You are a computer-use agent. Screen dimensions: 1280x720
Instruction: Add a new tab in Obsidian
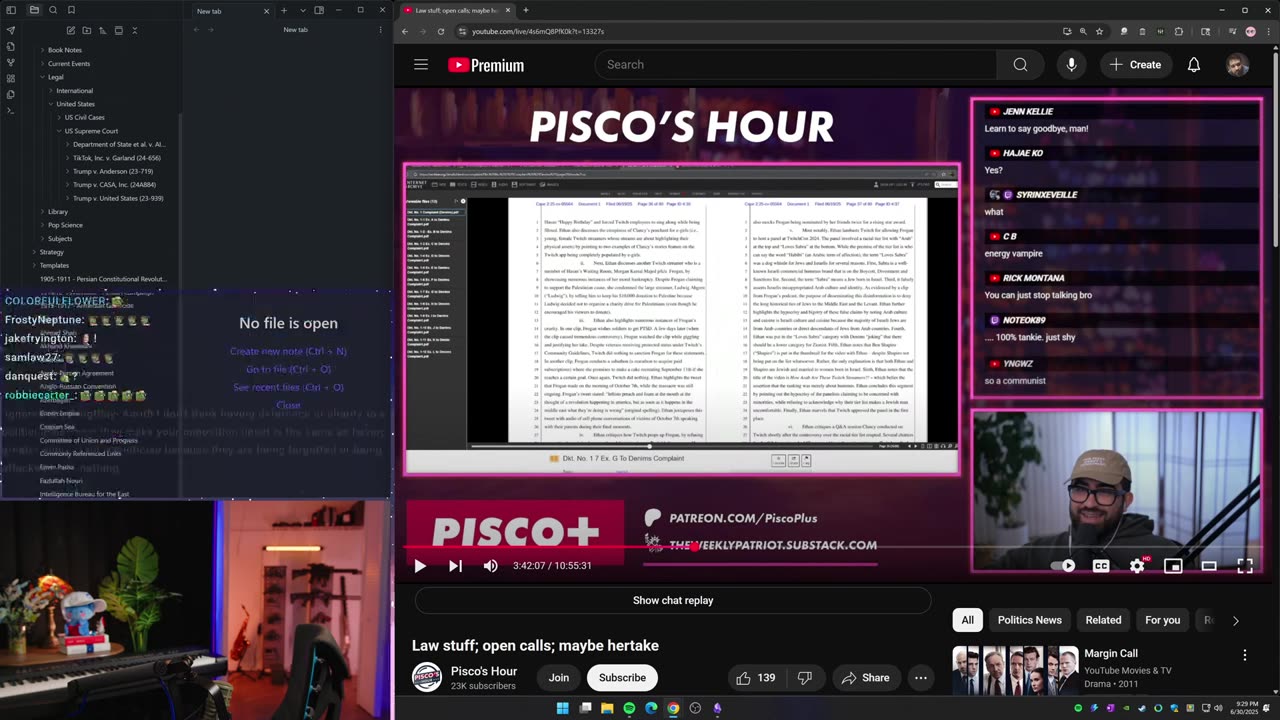(284, 10)
